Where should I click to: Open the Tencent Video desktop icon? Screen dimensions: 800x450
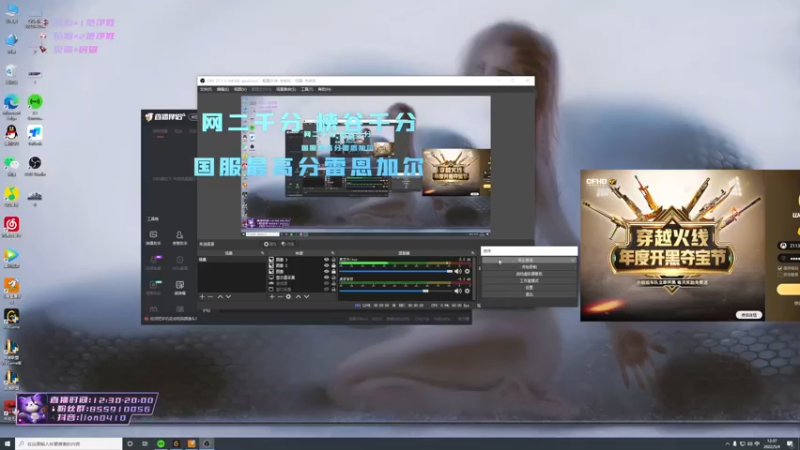(11, 258)
